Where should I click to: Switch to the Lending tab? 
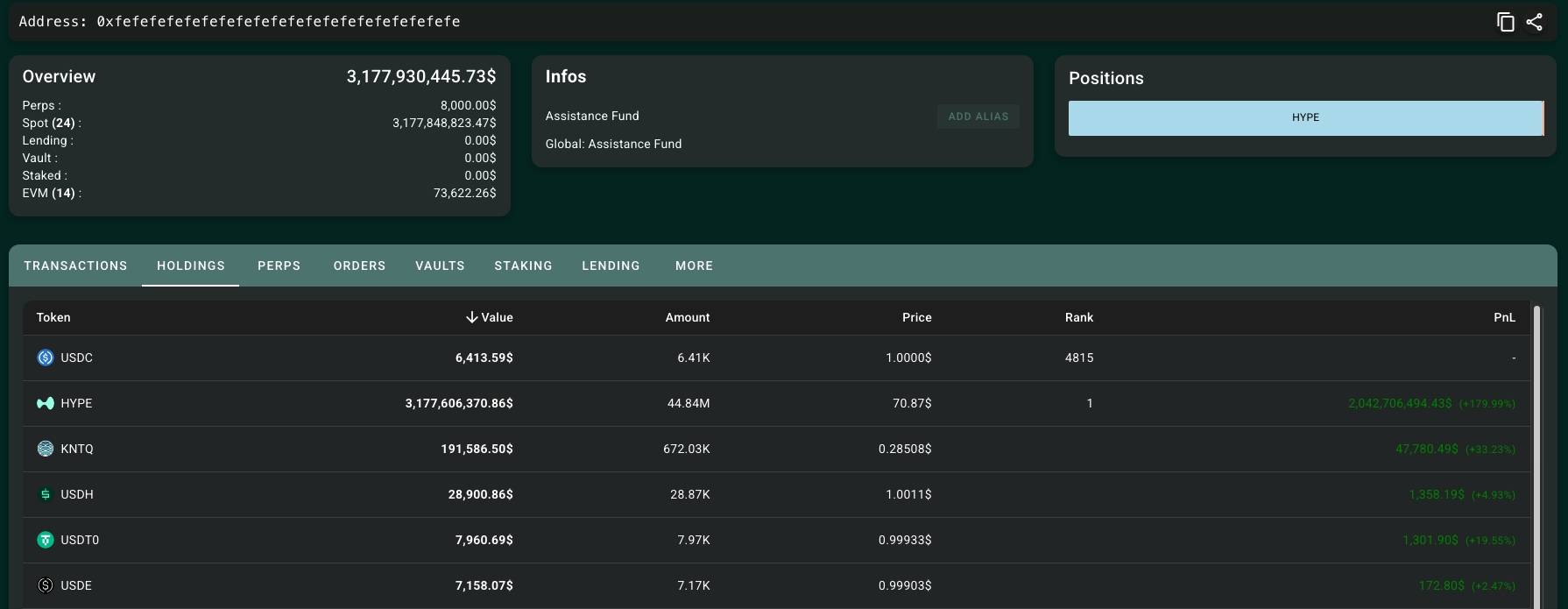pos(611,266)
